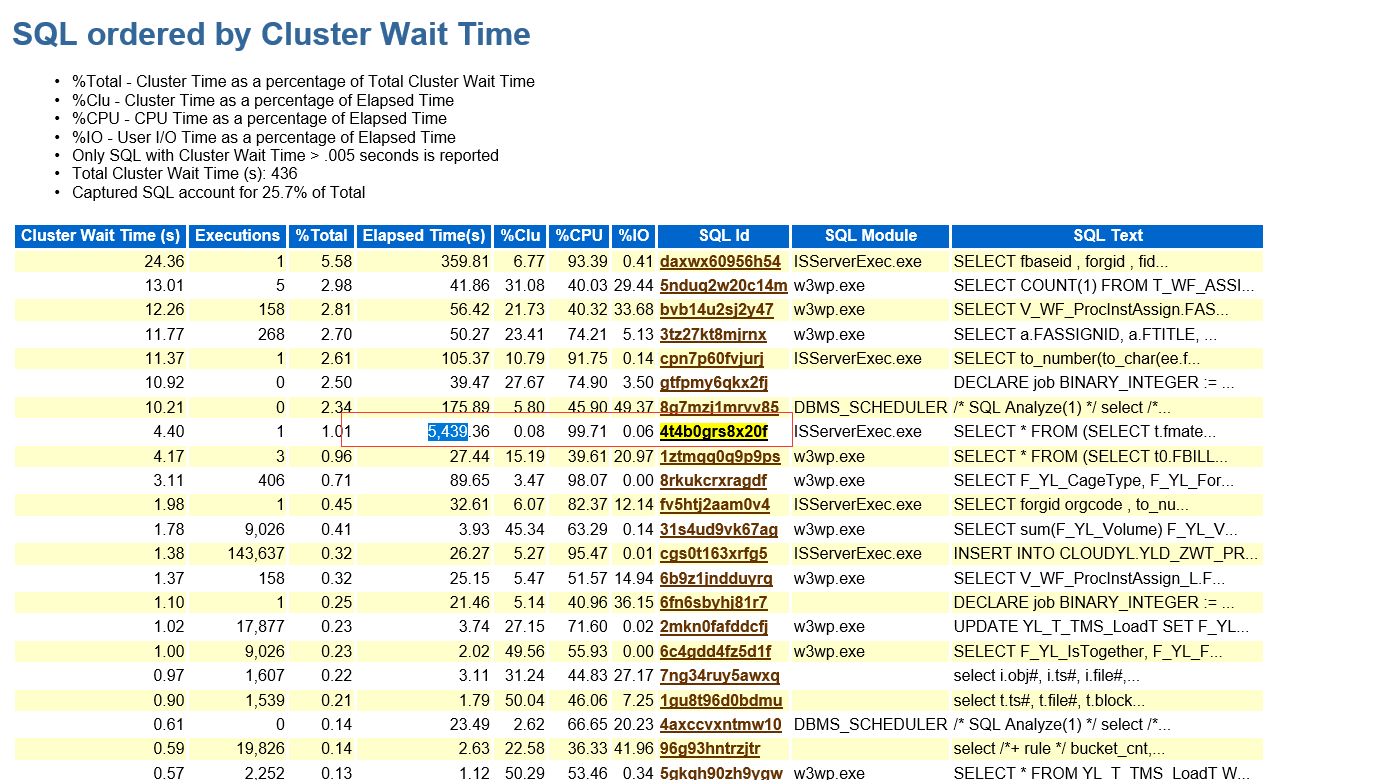Open SQL Id 8rkukcrxragdf
The image size is (1385, 780).
click(x=713, y=481)
